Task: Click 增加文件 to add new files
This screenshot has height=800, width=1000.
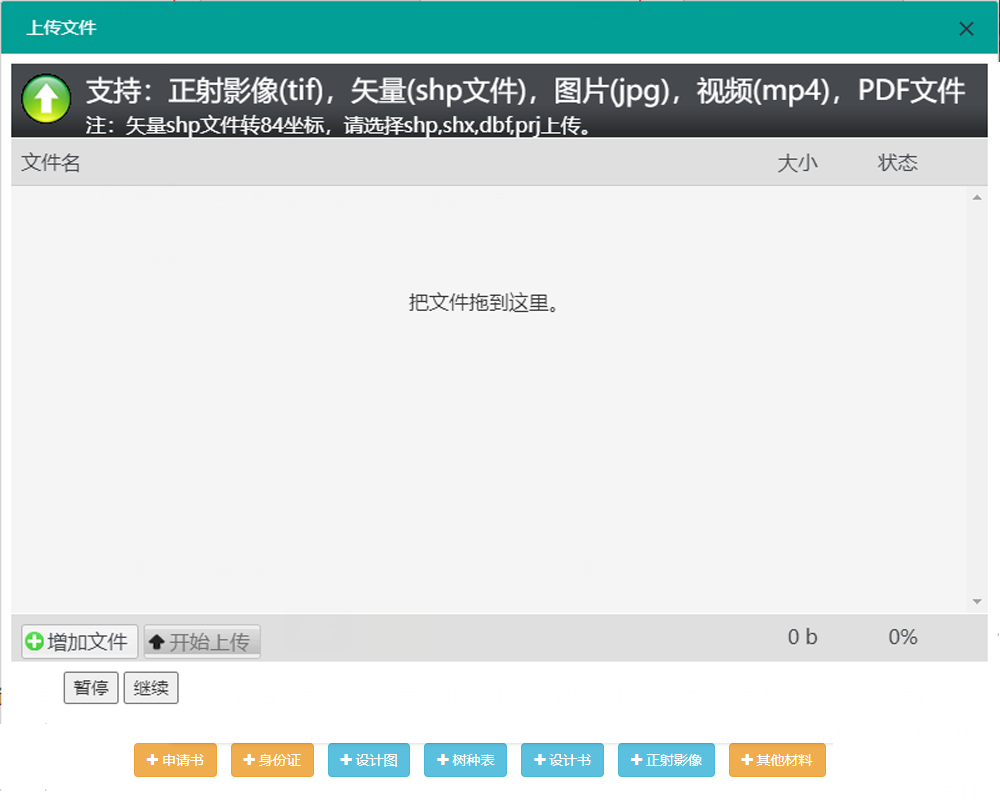Action: point(78,641)
